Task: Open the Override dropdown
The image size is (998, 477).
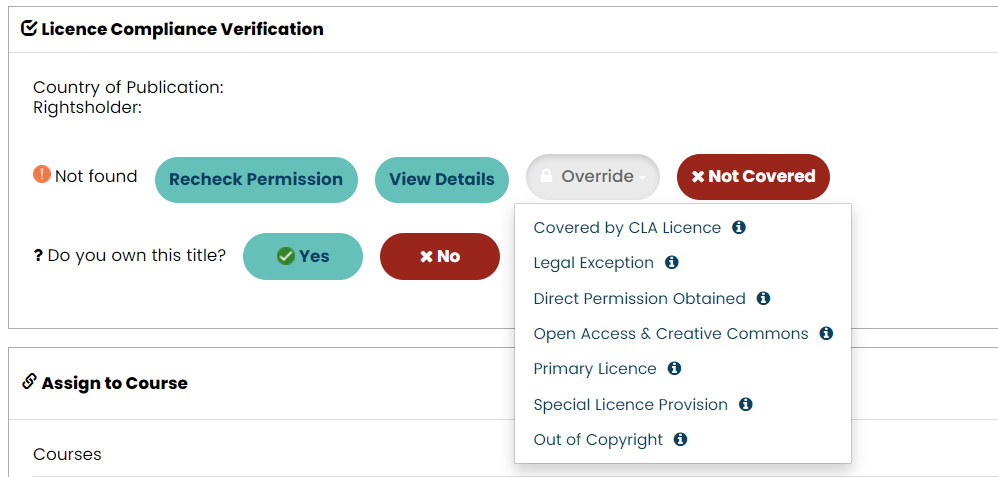Action: coord(593,177)
